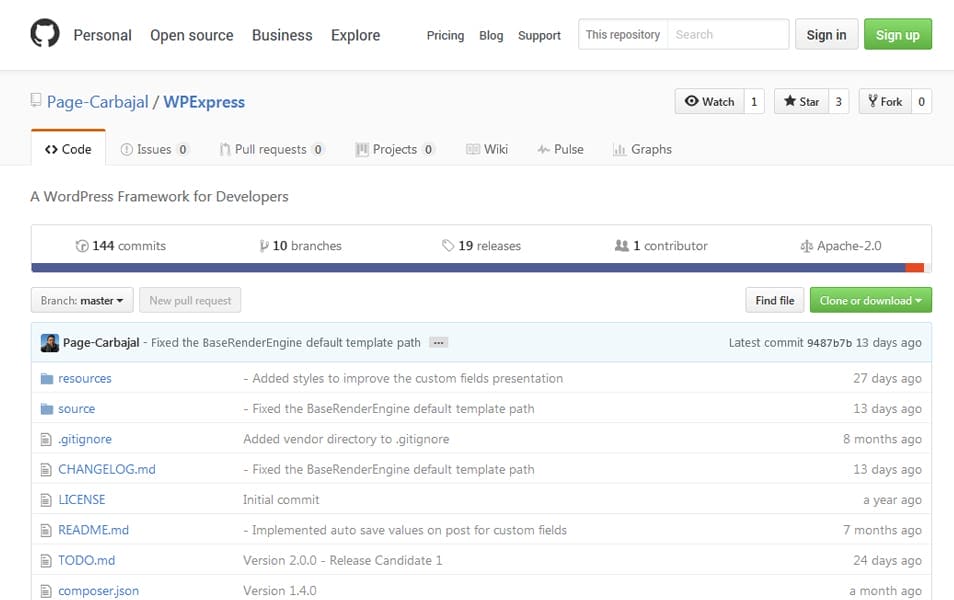Click the blue language bar segment
This screenshot has width=954, height=600.
tap(468, 268)
